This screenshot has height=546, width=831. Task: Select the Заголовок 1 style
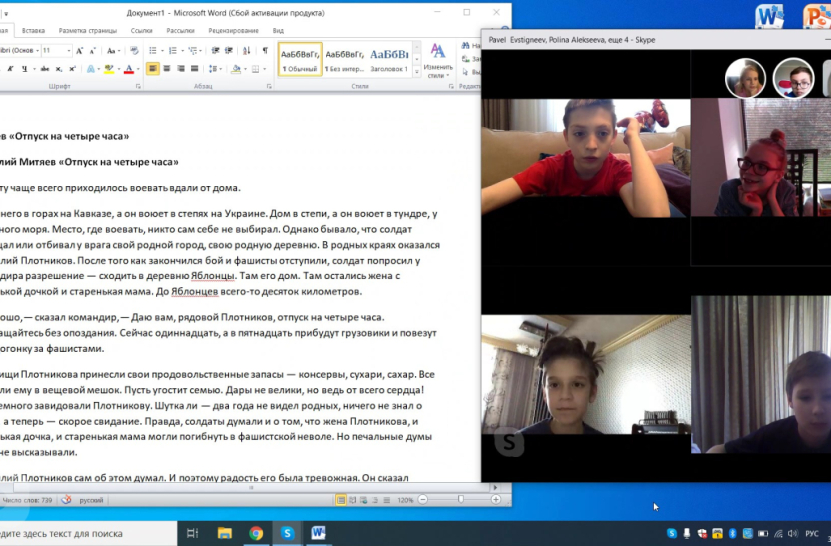389,59
